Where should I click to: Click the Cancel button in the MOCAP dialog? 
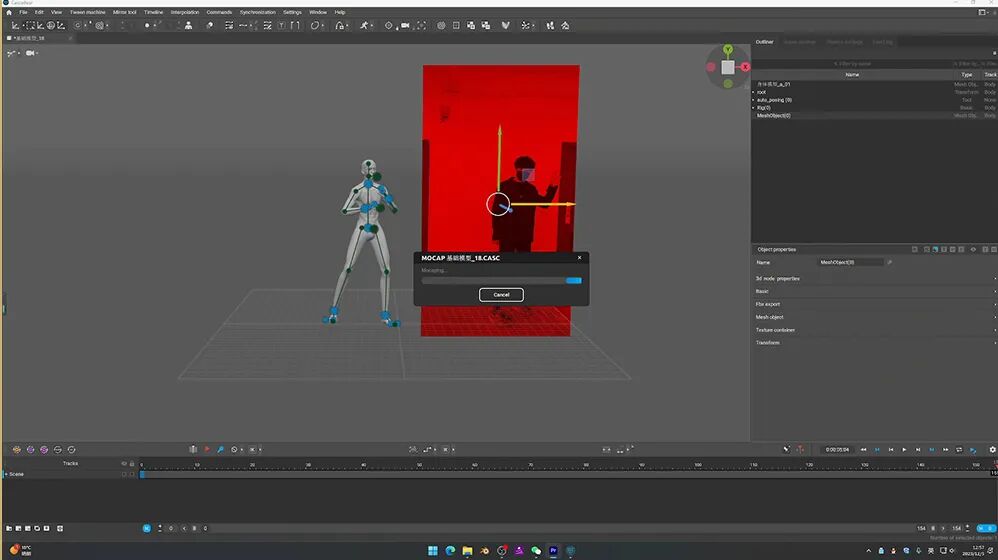[x=501, y=294]
